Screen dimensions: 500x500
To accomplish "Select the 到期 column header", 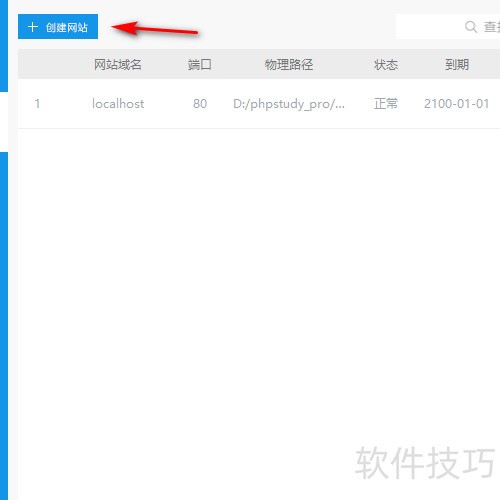I will point(457,64).
